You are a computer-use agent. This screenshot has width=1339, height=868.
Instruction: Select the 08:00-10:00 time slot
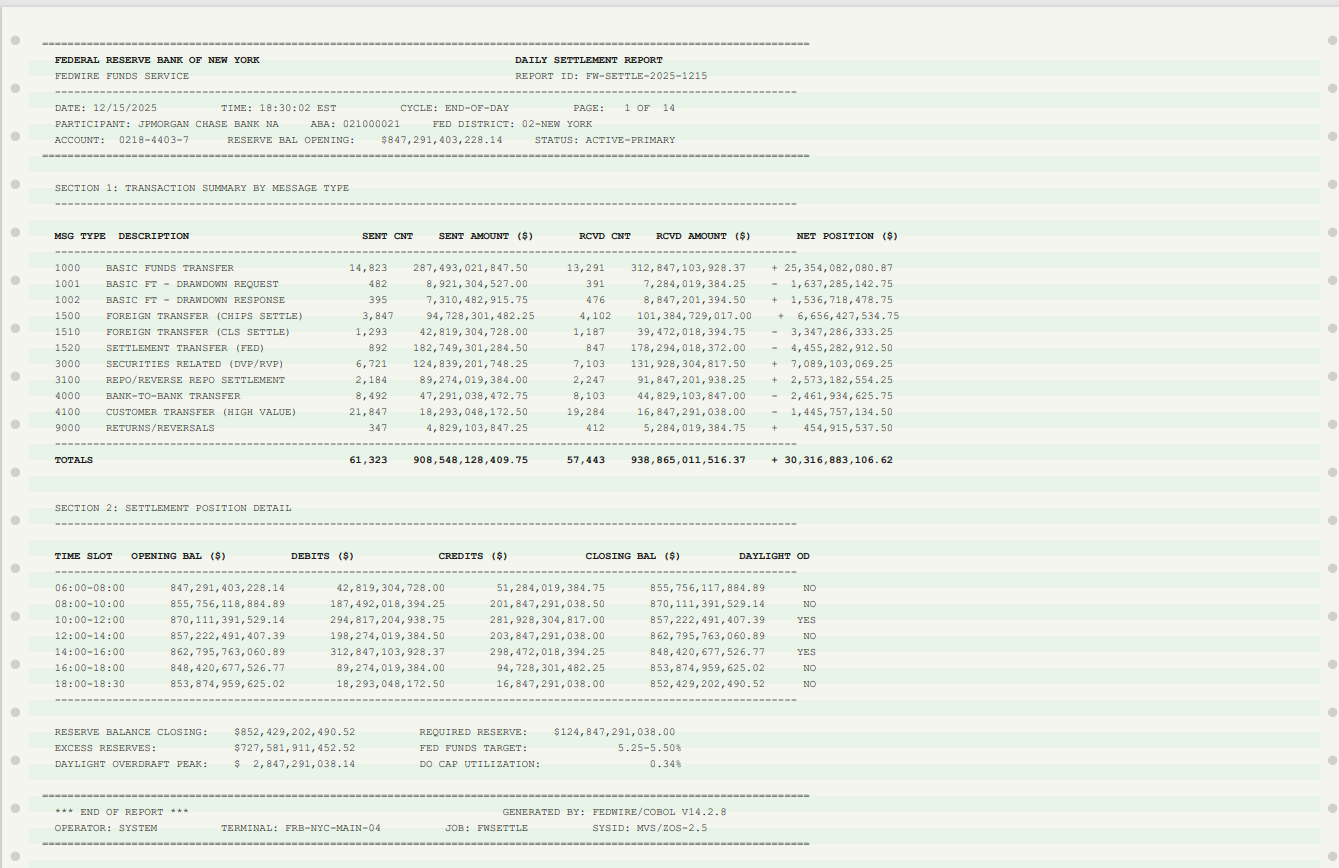coord(90,604)
